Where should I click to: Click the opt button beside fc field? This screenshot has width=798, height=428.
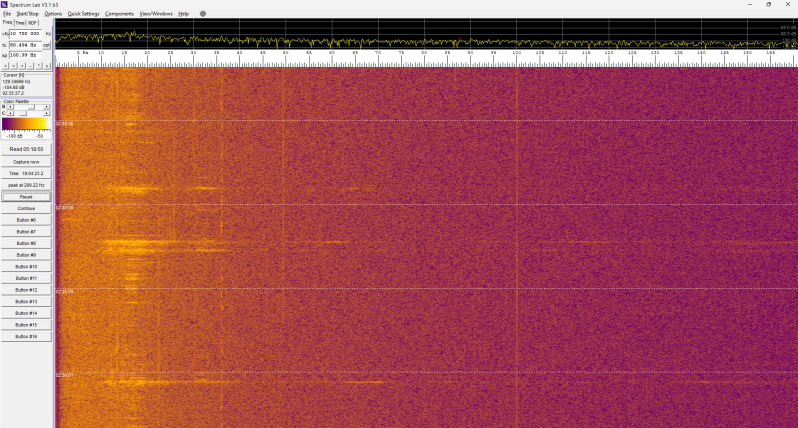pos(46,45)
